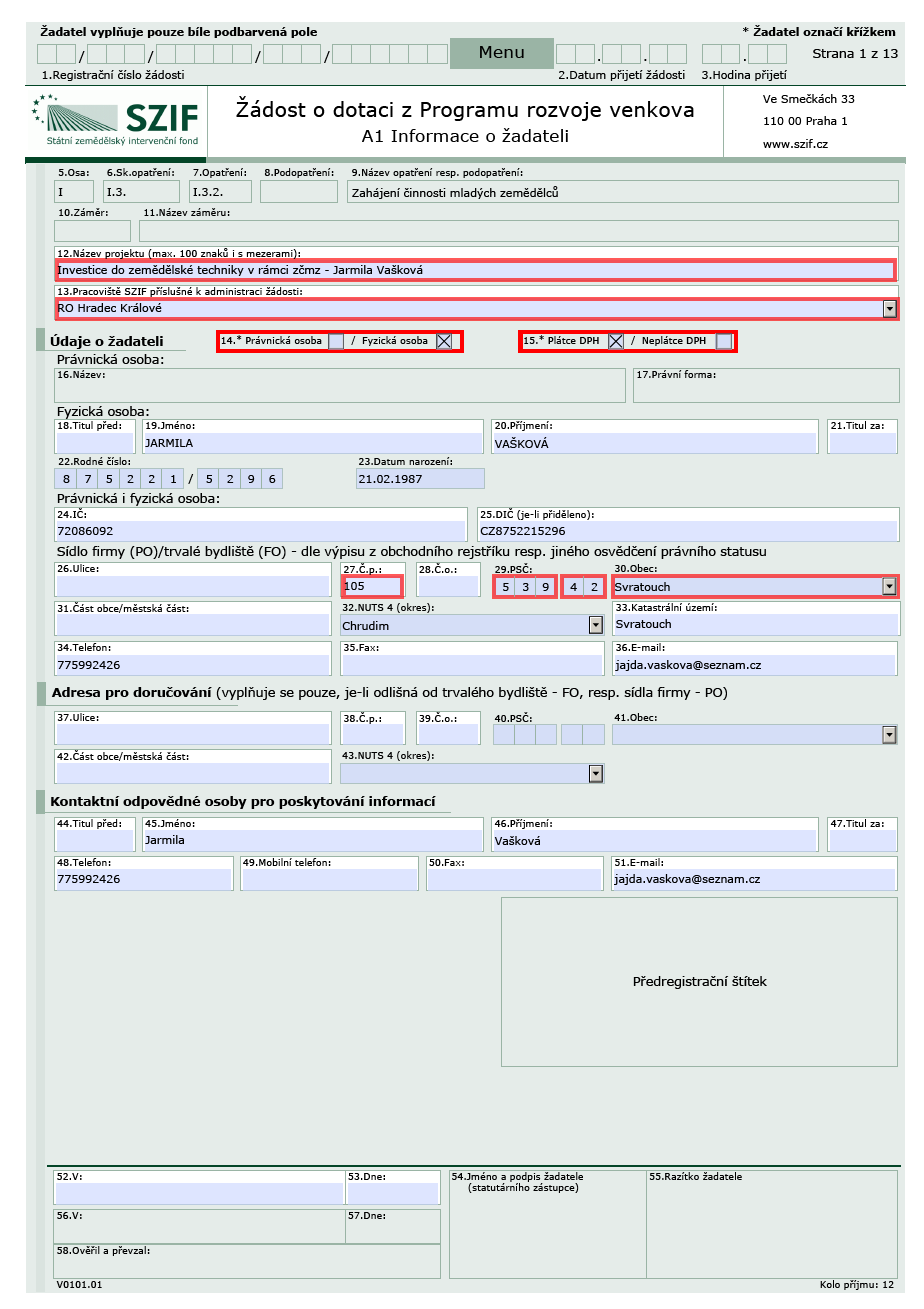Select the field 10 Záměr

coord(93,230)
